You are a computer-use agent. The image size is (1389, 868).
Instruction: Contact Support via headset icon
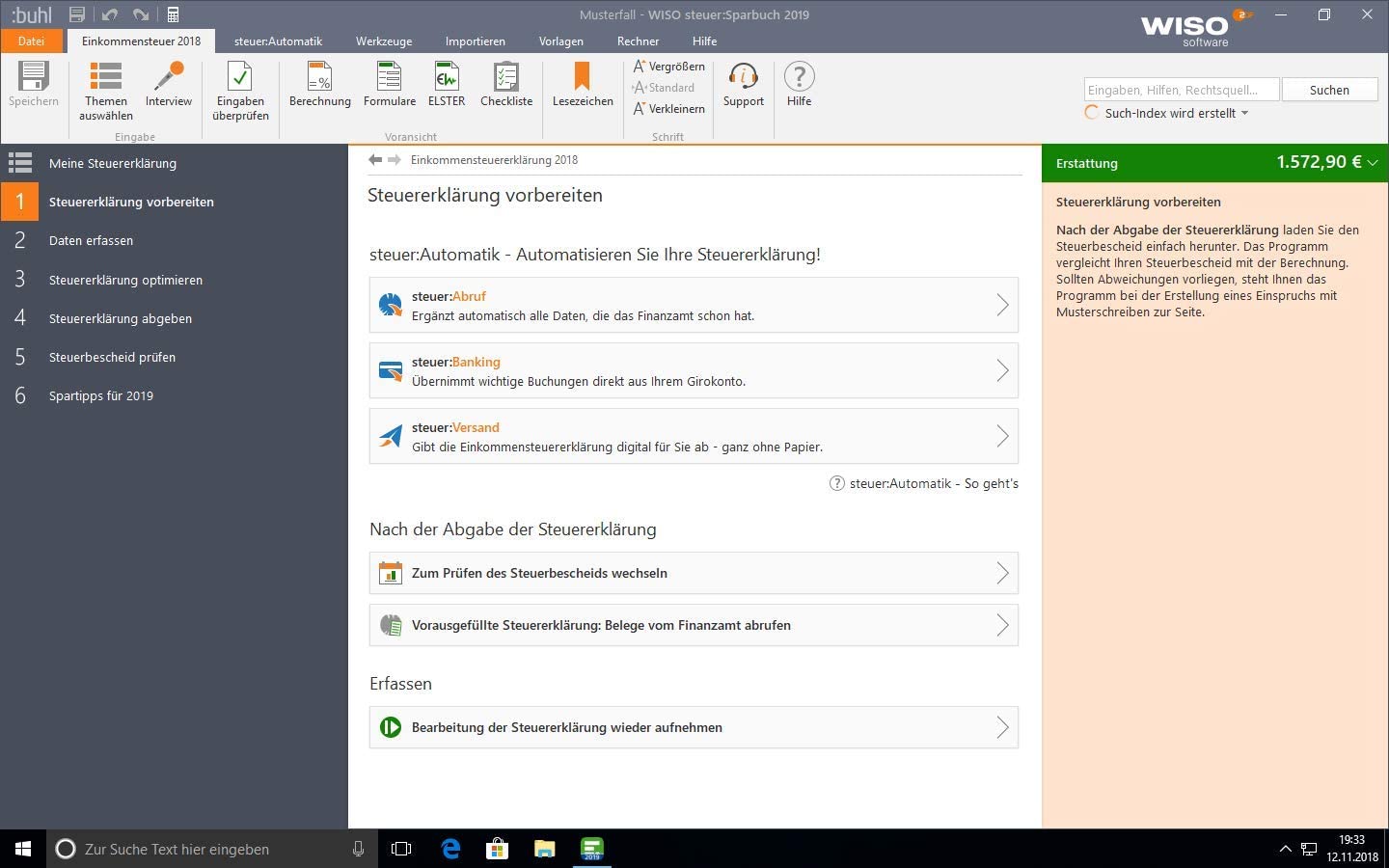(x=743, y=85)
